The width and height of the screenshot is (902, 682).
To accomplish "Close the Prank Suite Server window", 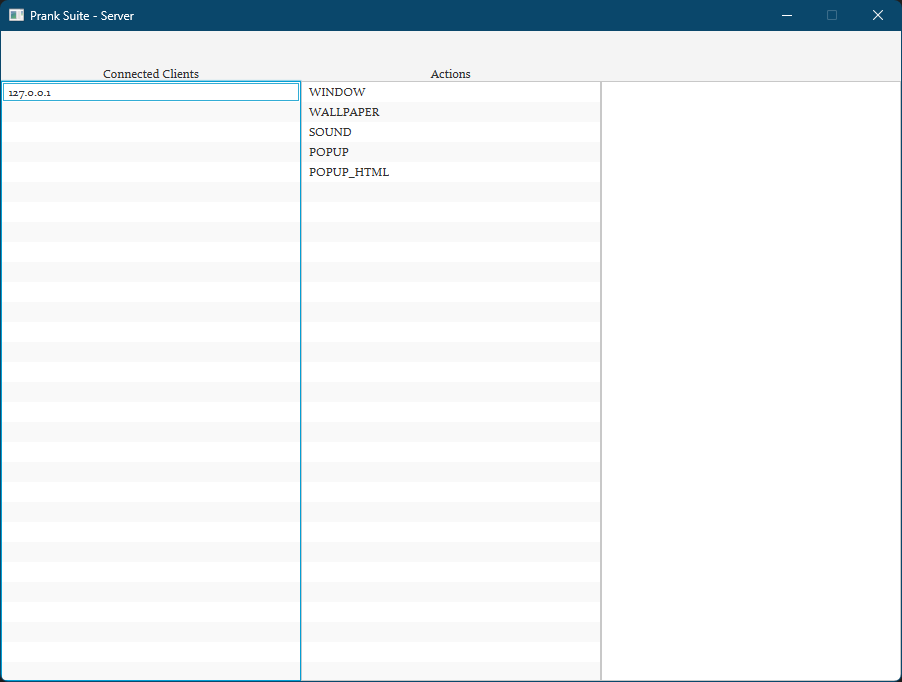I will click(x=877, y=16).
